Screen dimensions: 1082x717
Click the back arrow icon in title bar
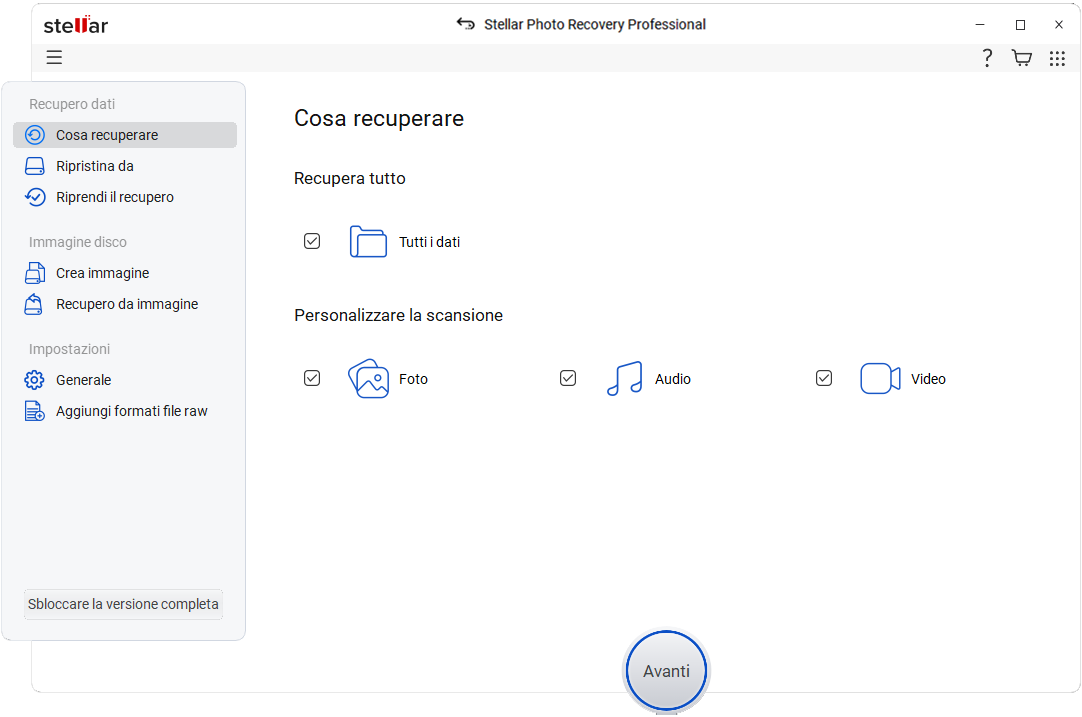point(466,24)
